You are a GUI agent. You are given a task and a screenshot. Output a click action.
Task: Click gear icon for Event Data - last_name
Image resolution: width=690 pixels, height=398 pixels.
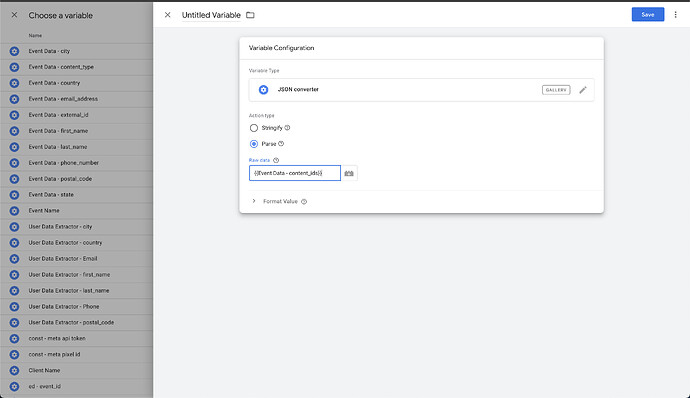pos(15,147)
